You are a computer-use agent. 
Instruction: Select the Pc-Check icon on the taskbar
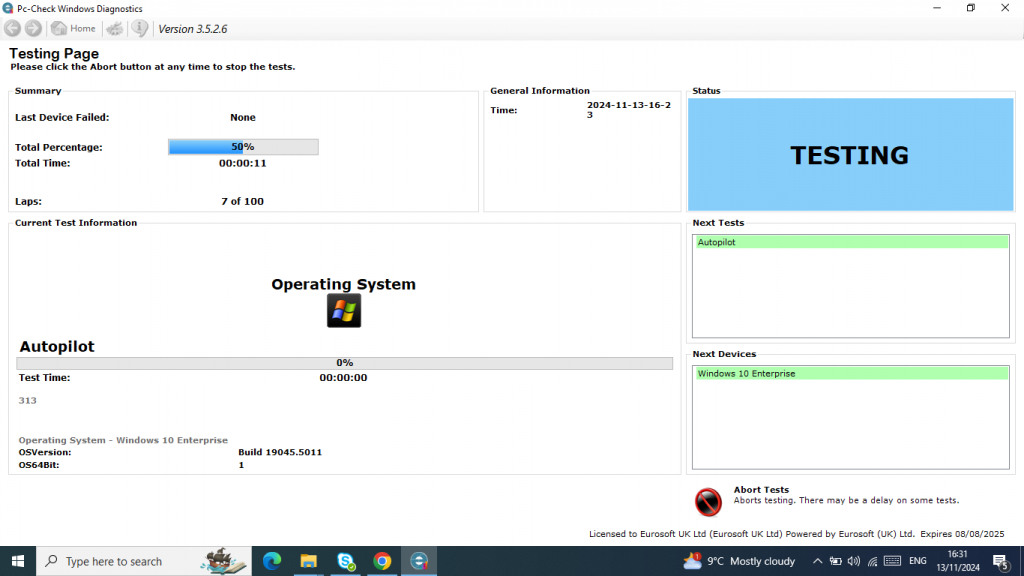[420, 560]
